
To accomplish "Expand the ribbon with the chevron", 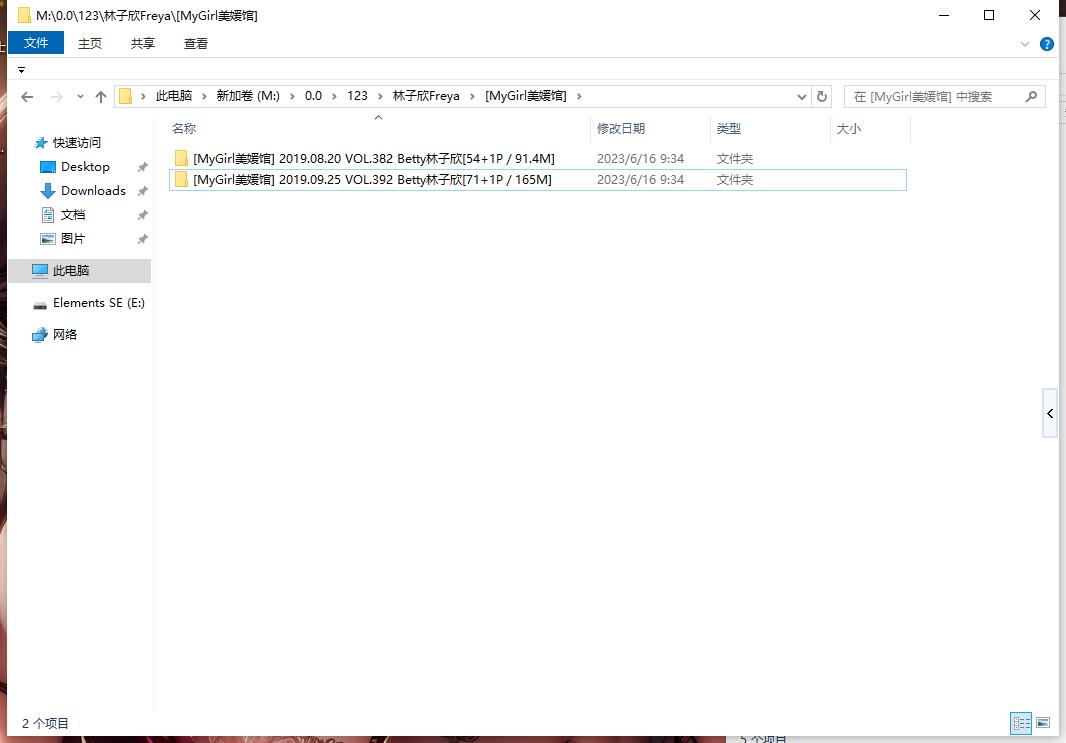I will (x=1025, y=44).
